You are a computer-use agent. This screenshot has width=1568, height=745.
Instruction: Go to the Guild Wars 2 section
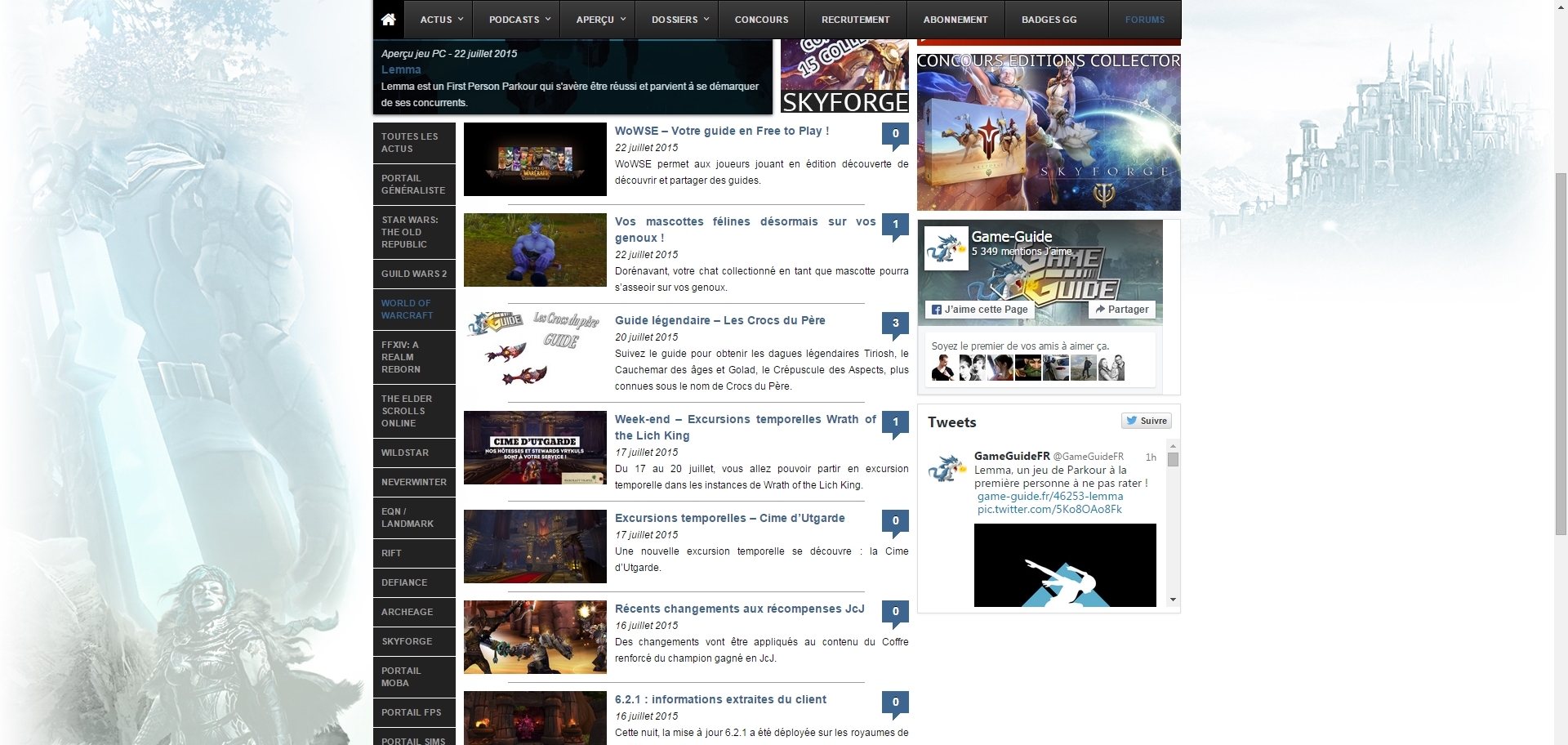pyautogui.click(x=413, y=274)
